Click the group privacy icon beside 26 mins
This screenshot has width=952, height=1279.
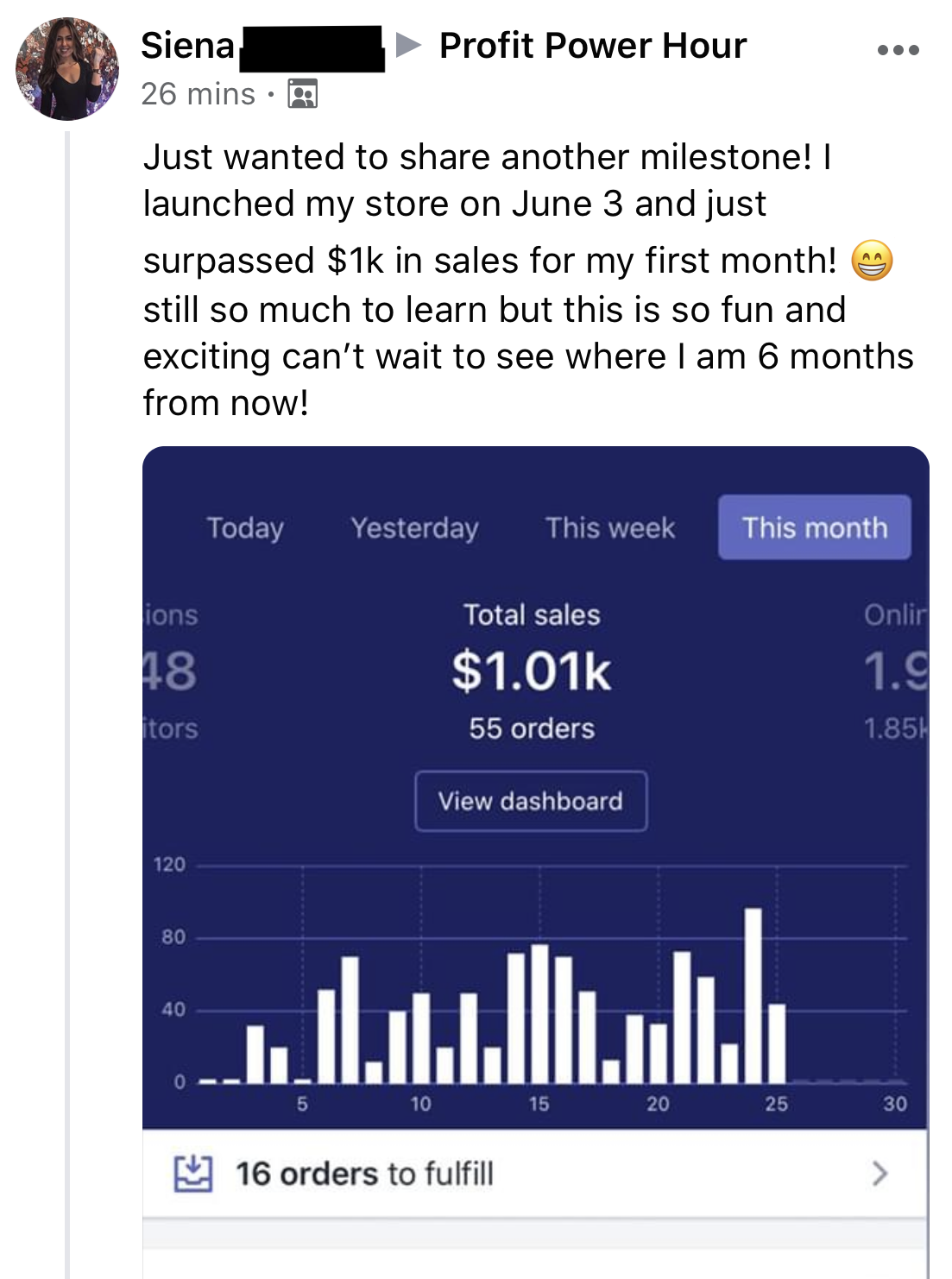click(302, 93)
